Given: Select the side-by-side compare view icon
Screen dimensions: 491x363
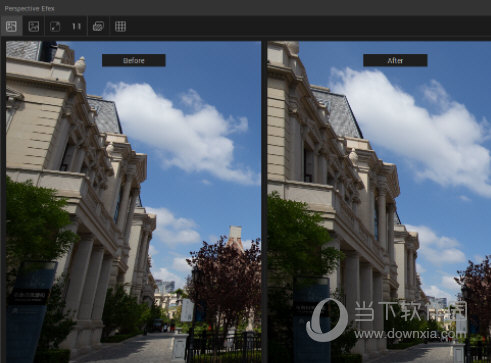Looking at the screenshot, I should 11,26.
